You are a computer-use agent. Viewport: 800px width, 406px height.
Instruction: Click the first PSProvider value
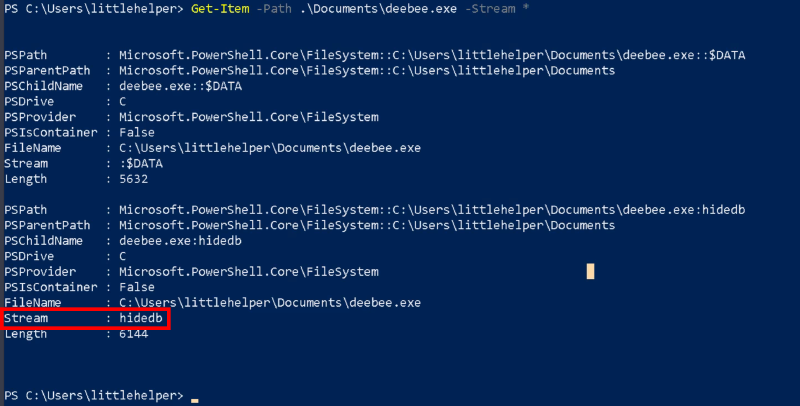(x=249, y=117)
